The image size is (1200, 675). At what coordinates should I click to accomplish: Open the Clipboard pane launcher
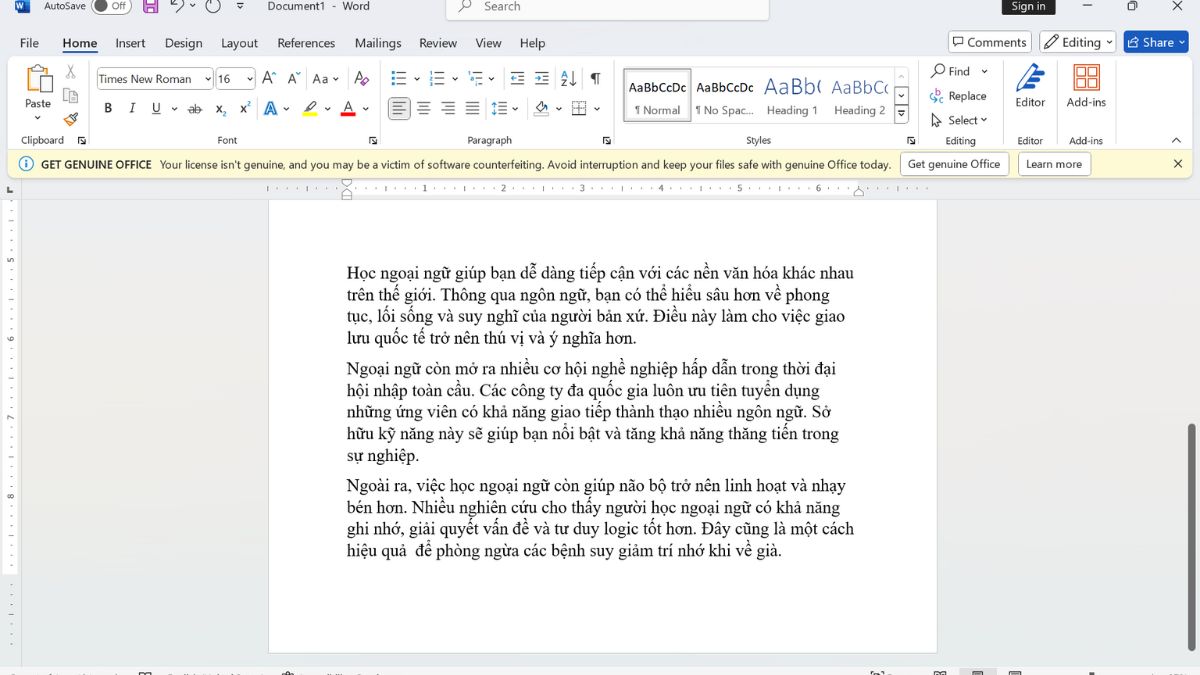pyautogui.click(x=82, y=141)
